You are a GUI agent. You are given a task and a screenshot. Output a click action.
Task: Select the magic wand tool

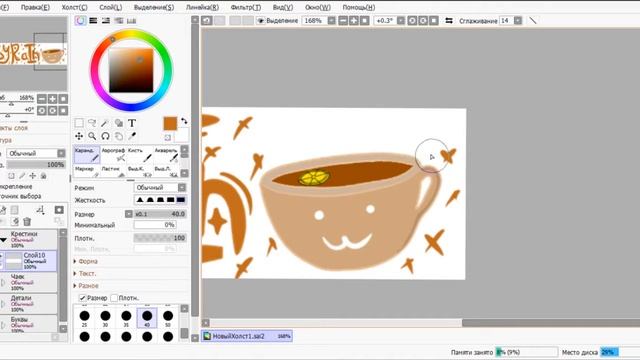(x=105, y=123)
